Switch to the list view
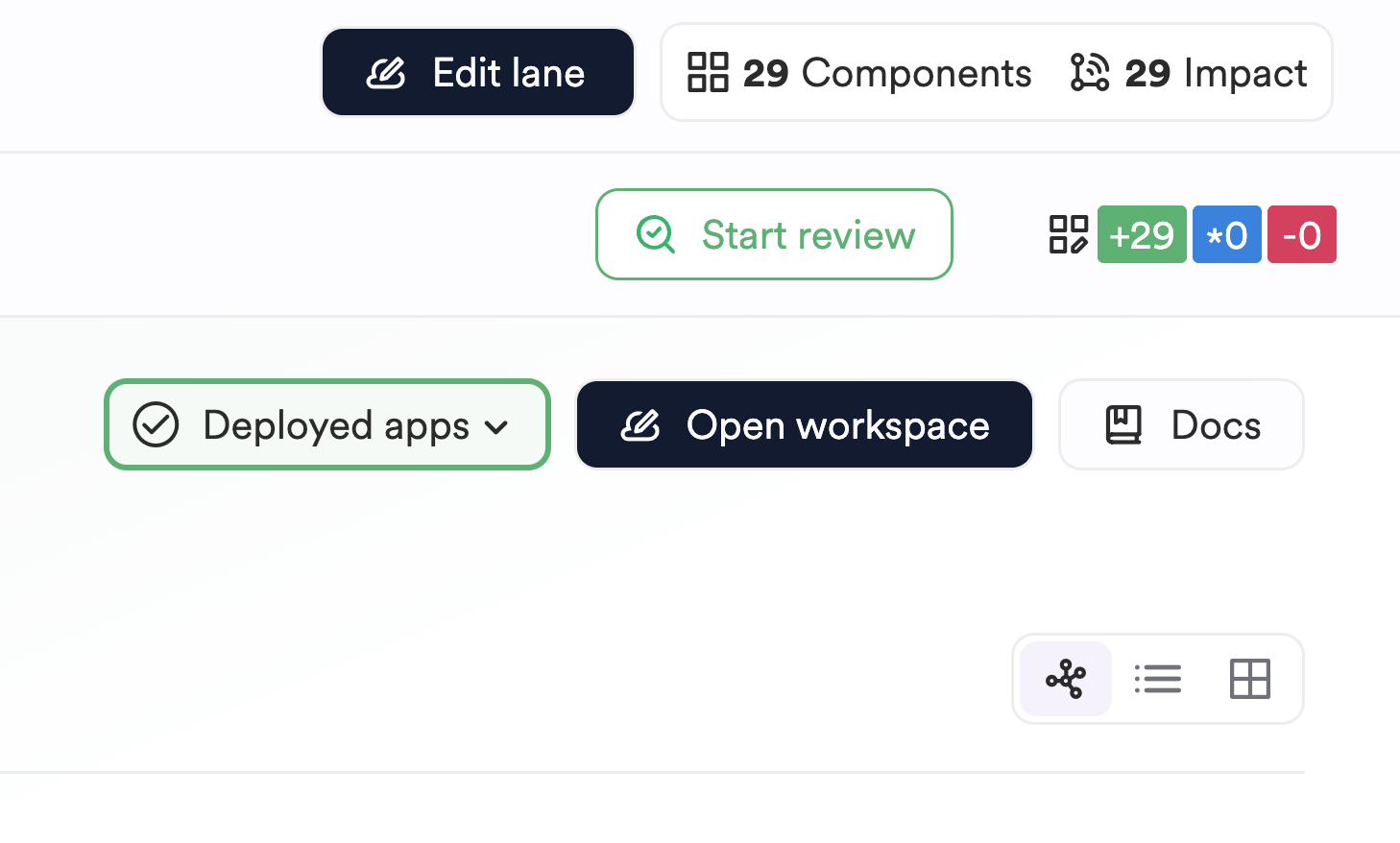Screen dimensions: 1400x843 [1158, 679]
